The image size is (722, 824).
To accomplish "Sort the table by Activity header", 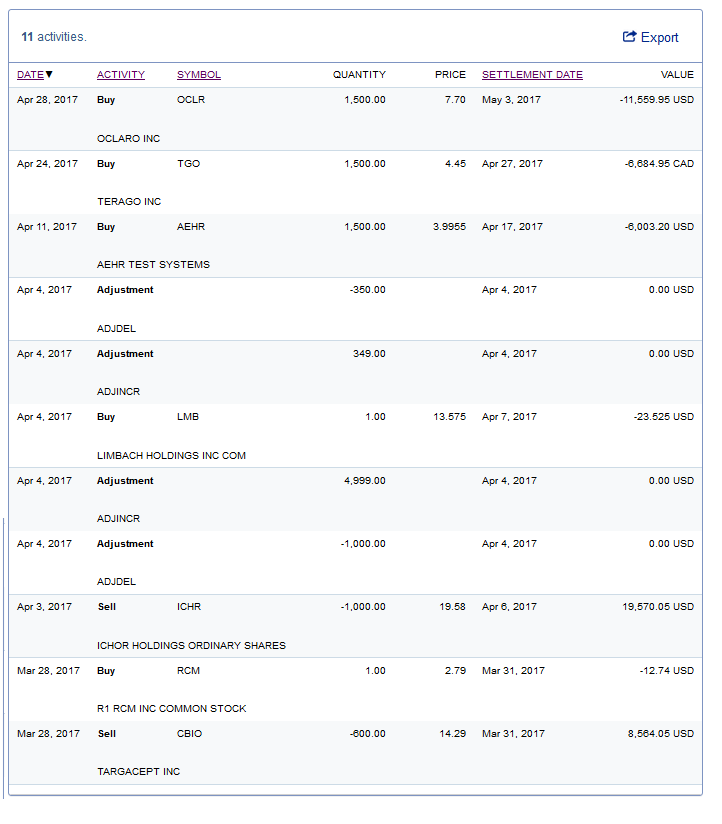I will pyautogui.click(x=121, y=75).
